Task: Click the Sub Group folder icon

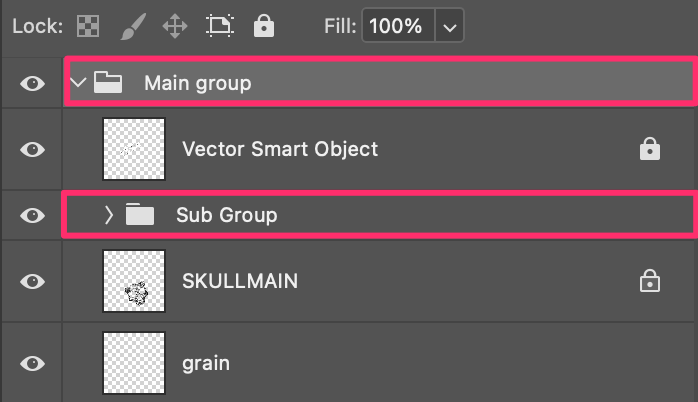Action: point(140,214)
